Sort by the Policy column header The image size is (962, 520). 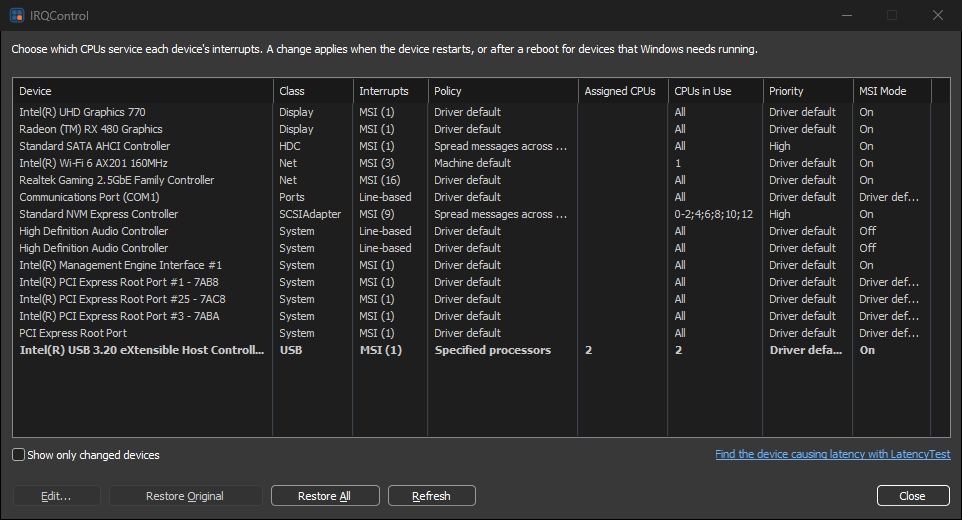[502, 91]
